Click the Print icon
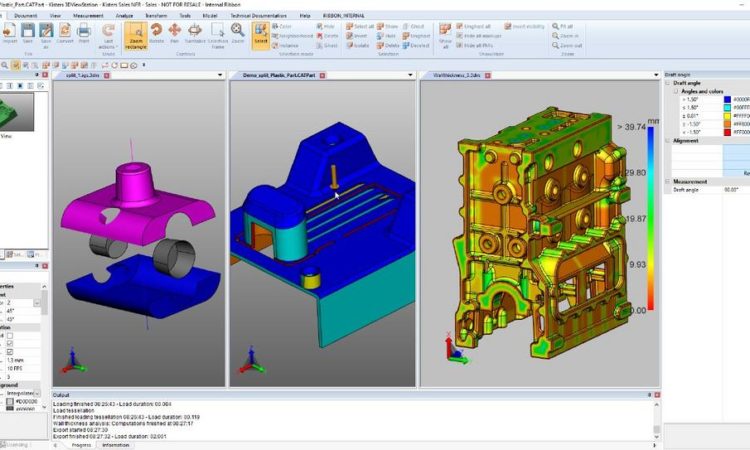The width and height of the screenshot is (750, 450). click(83, 33)
